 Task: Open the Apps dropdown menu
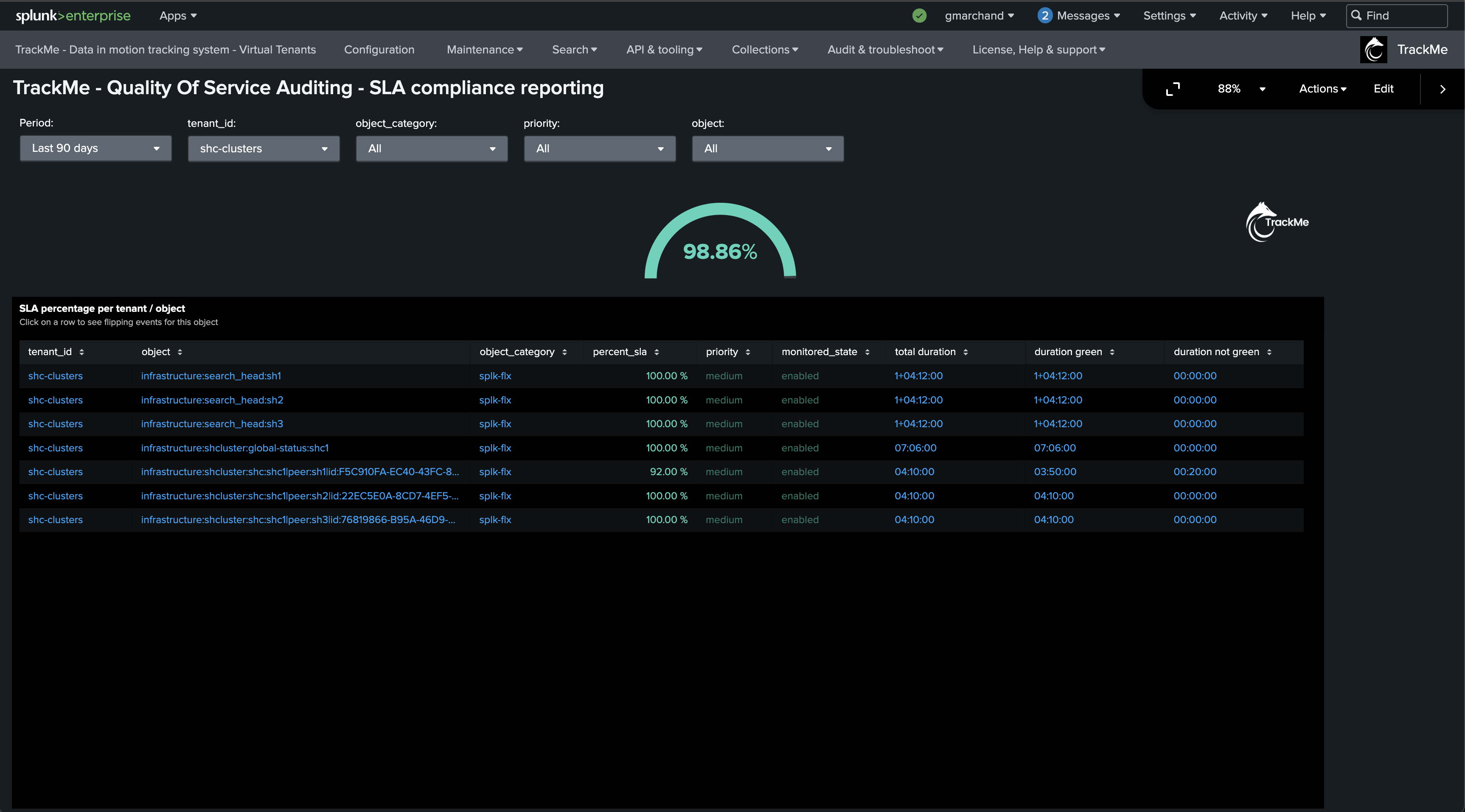178,16
